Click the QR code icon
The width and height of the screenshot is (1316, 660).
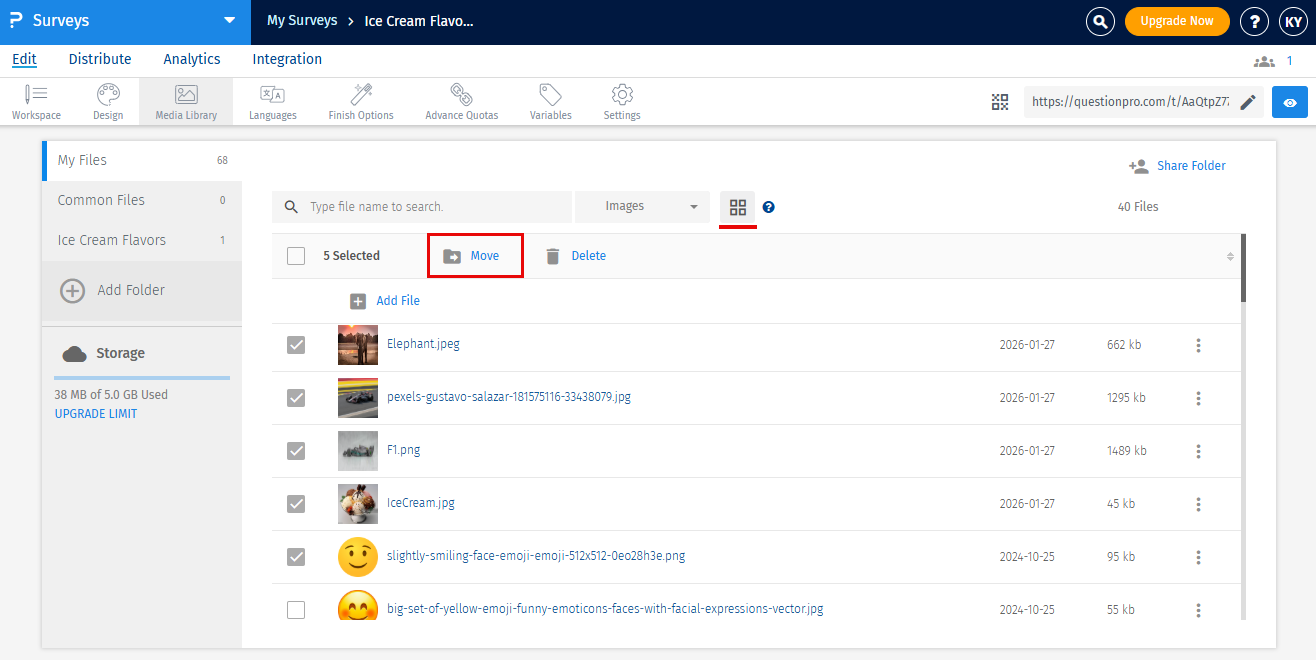[x=1000, y=102]
